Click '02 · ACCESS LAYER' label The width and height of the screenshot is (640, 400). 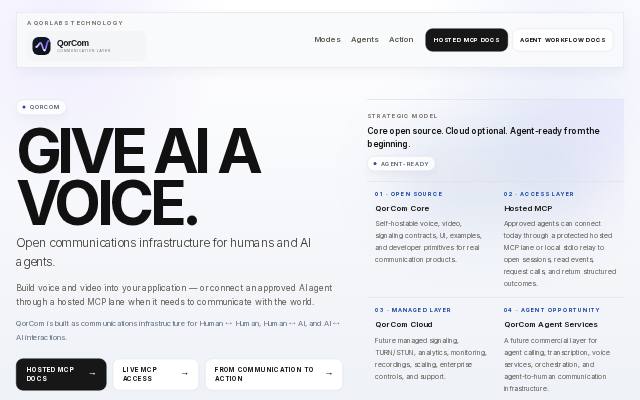click(539, 194)
